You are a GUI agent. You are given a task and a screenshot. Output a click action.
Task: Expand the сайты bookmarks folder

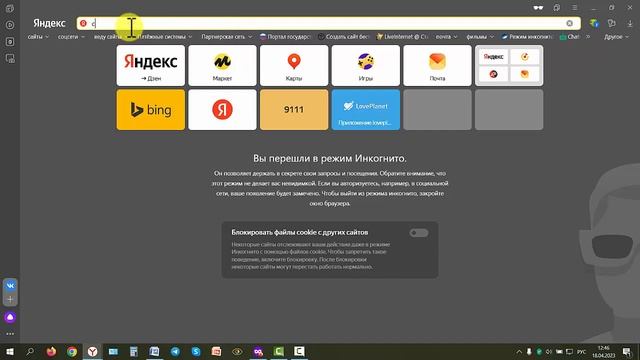click(38, 37)
